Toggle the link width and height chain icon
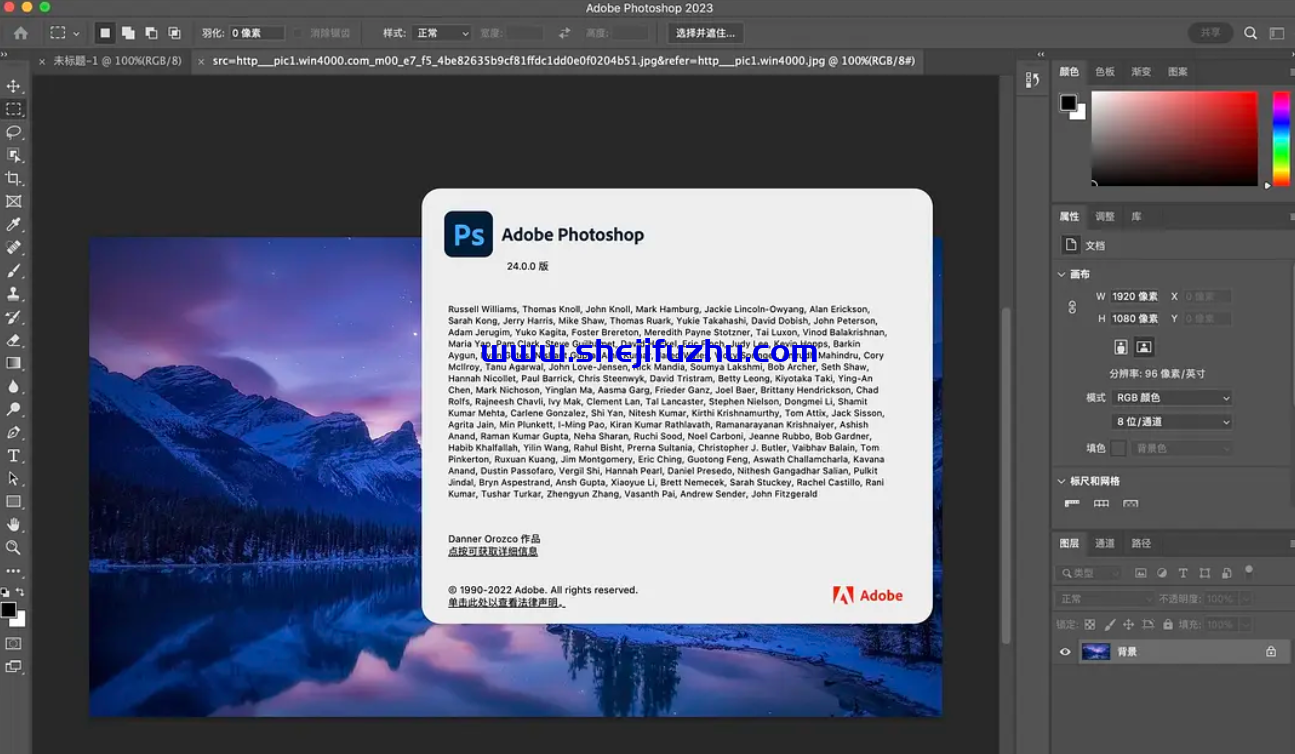 point(1072,307)
